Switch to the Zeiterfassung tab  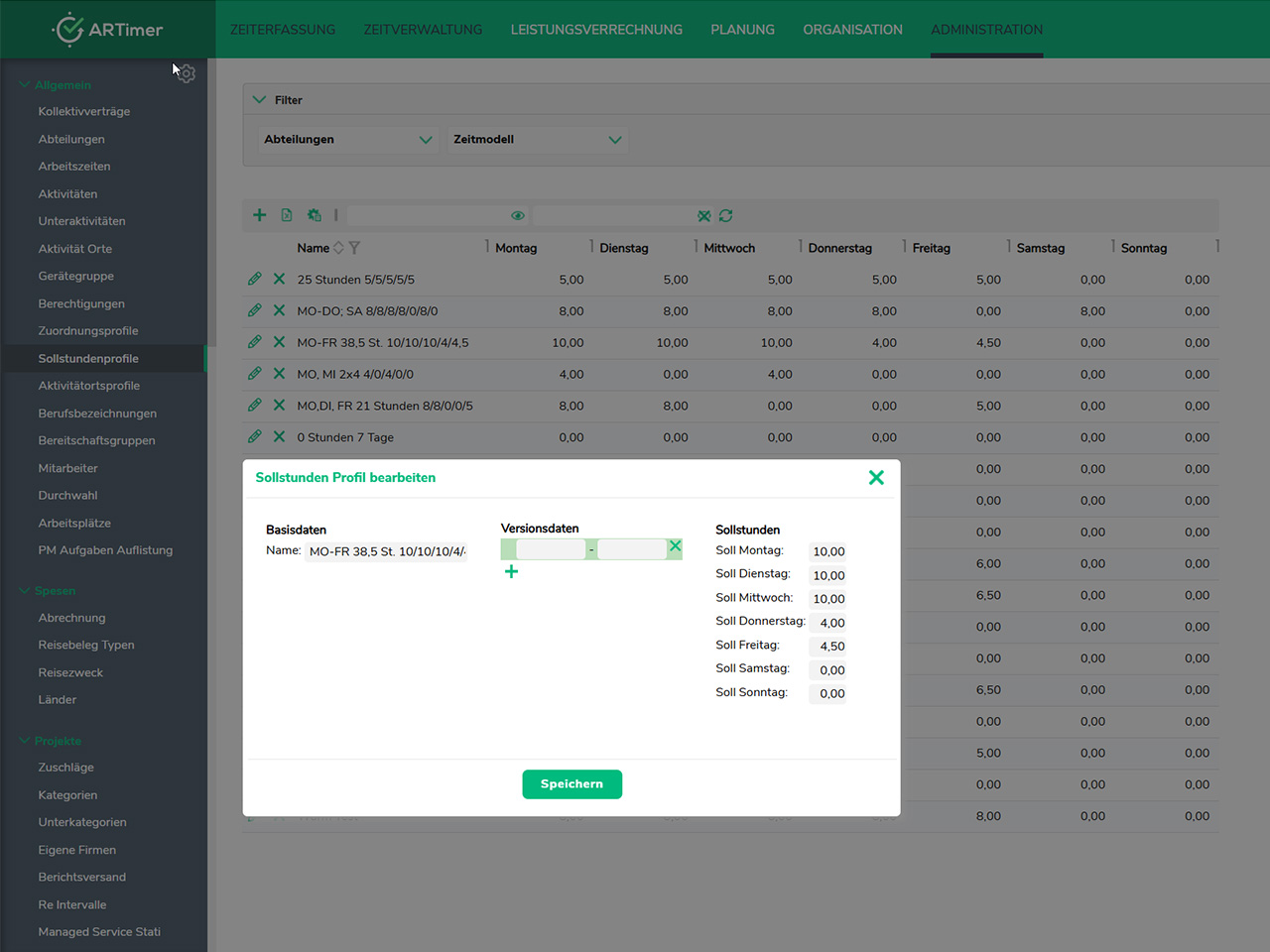(283, 30)
